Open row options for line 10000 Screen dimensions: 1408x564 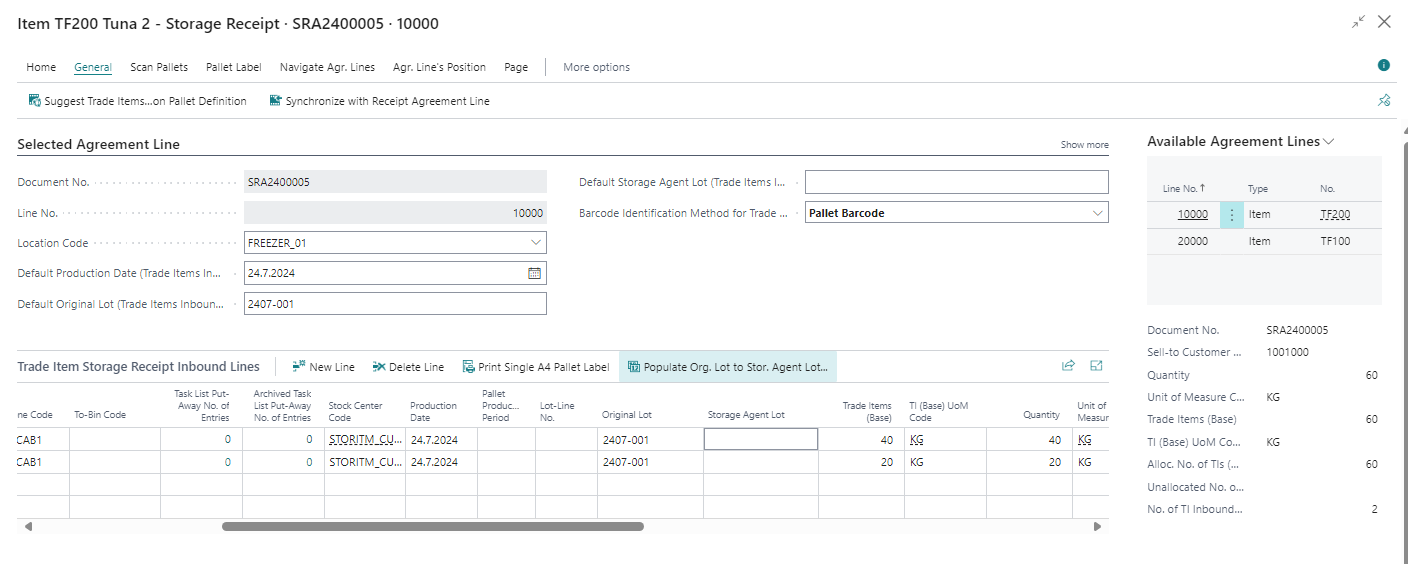(1231, 214)
